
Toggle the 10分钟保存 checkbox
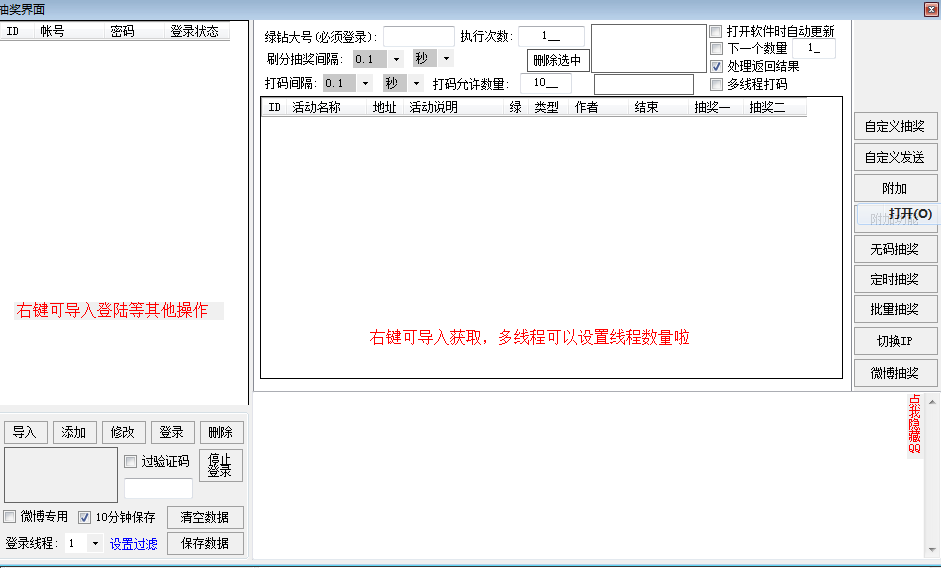(85, 517)
